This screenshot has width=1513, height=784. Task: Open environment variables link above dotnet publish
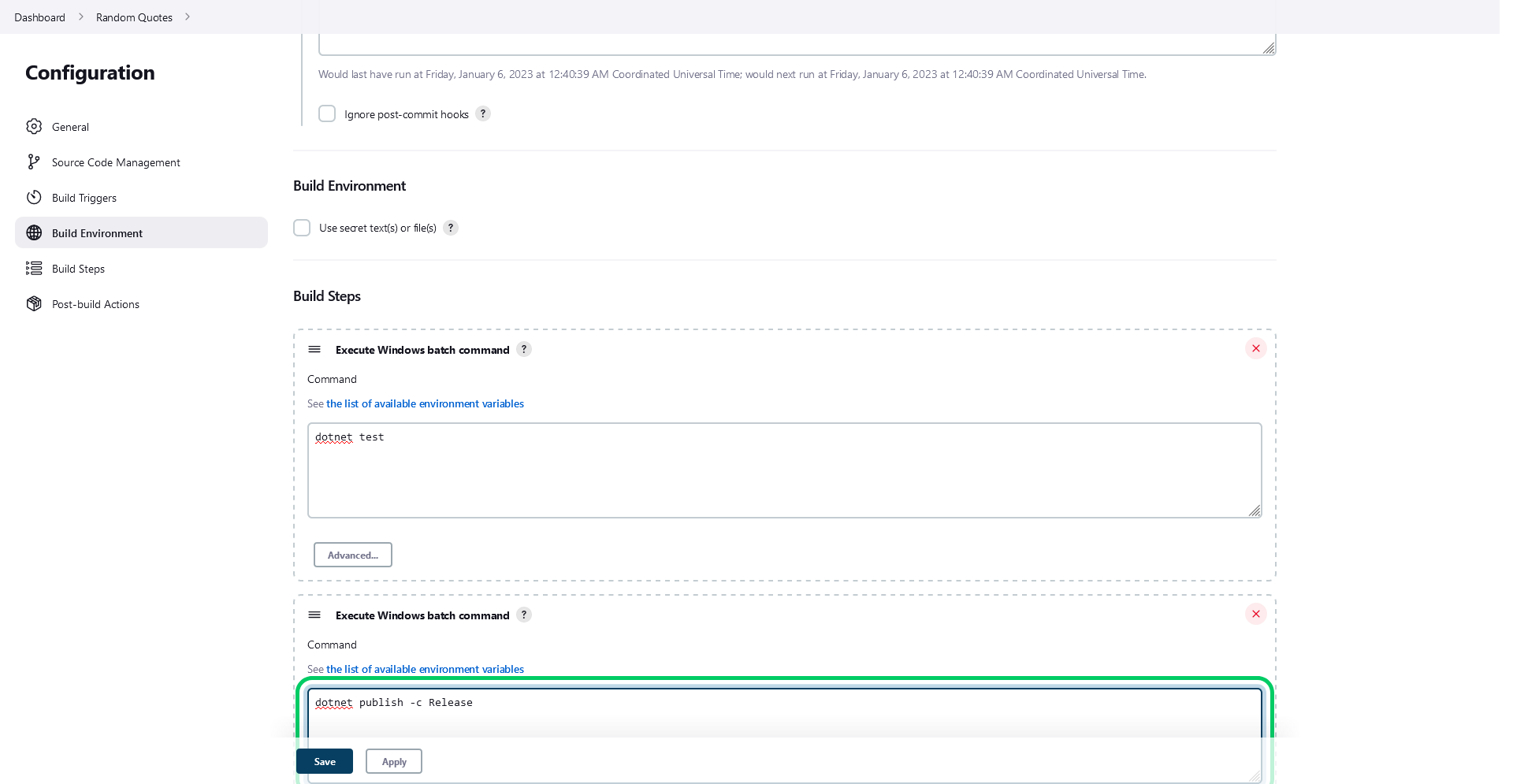pos(425,669)
